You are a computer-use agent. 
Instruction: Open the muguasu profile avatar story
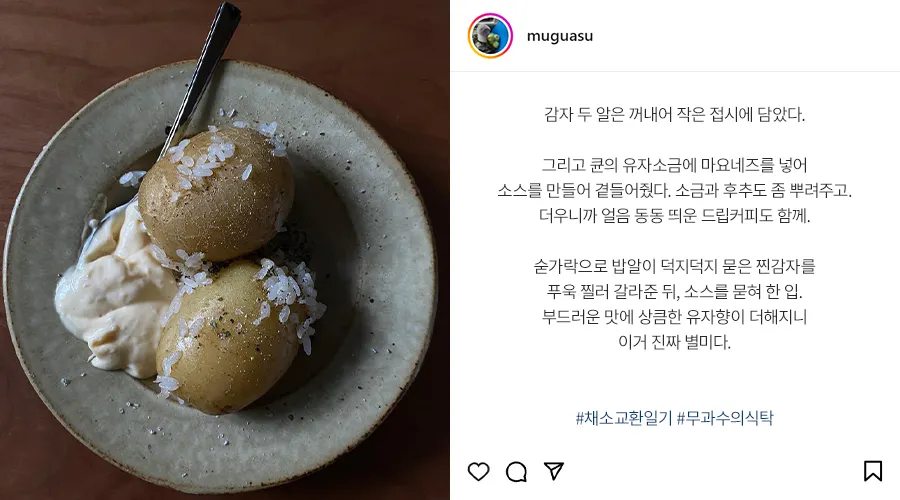[490, 36]
